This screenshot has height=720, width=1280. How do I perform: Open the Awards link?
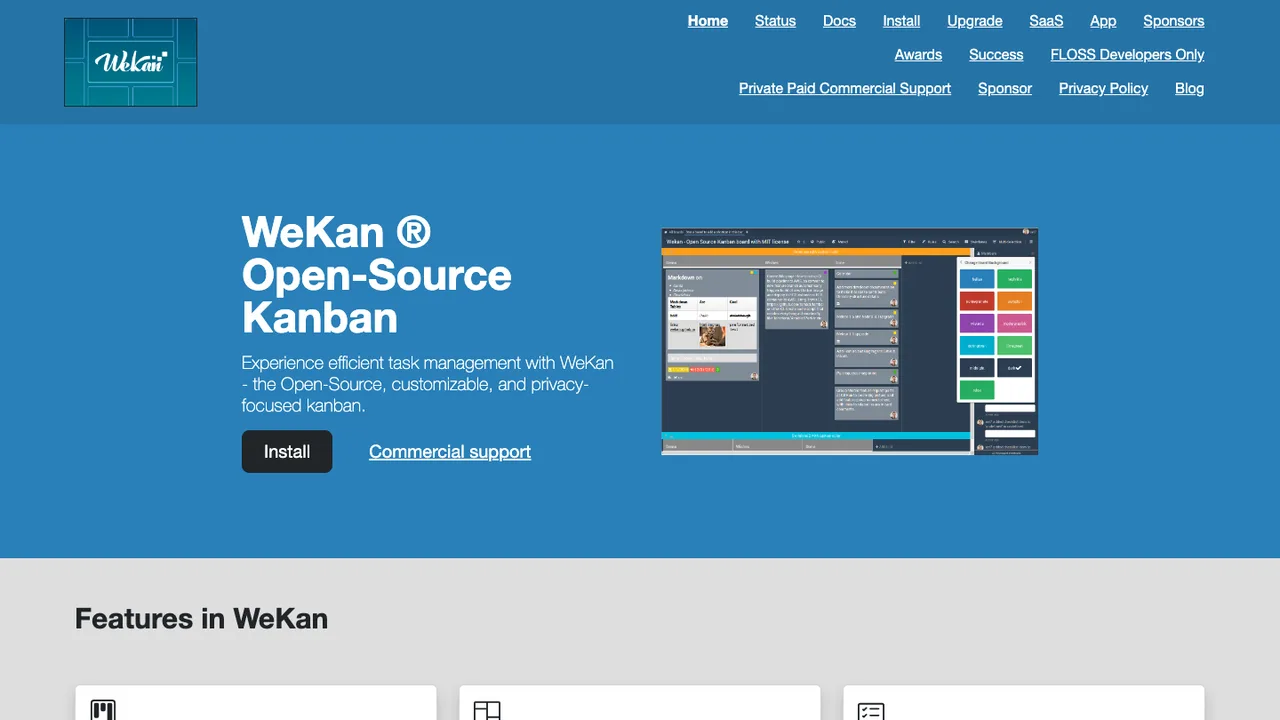918,55
